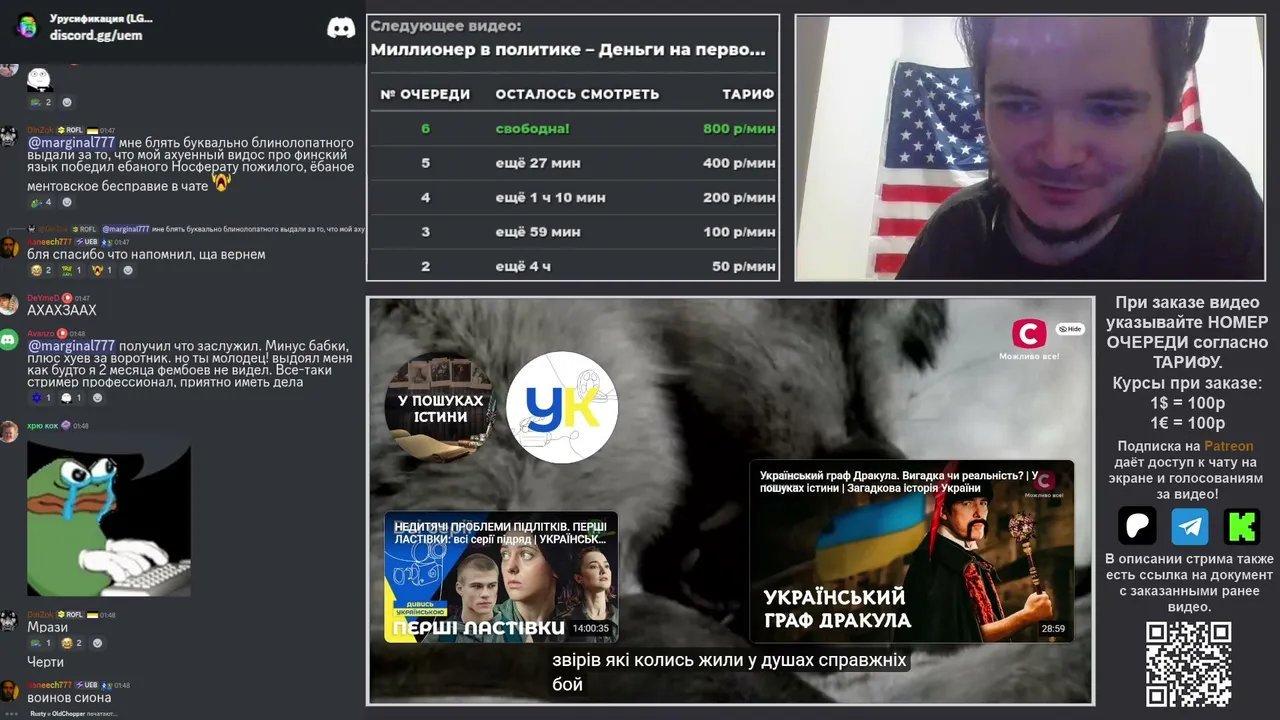The height and width of the screenshot is (720, 1280).
Task: Add reaction under the top sticker message
Action: [67, 102]
